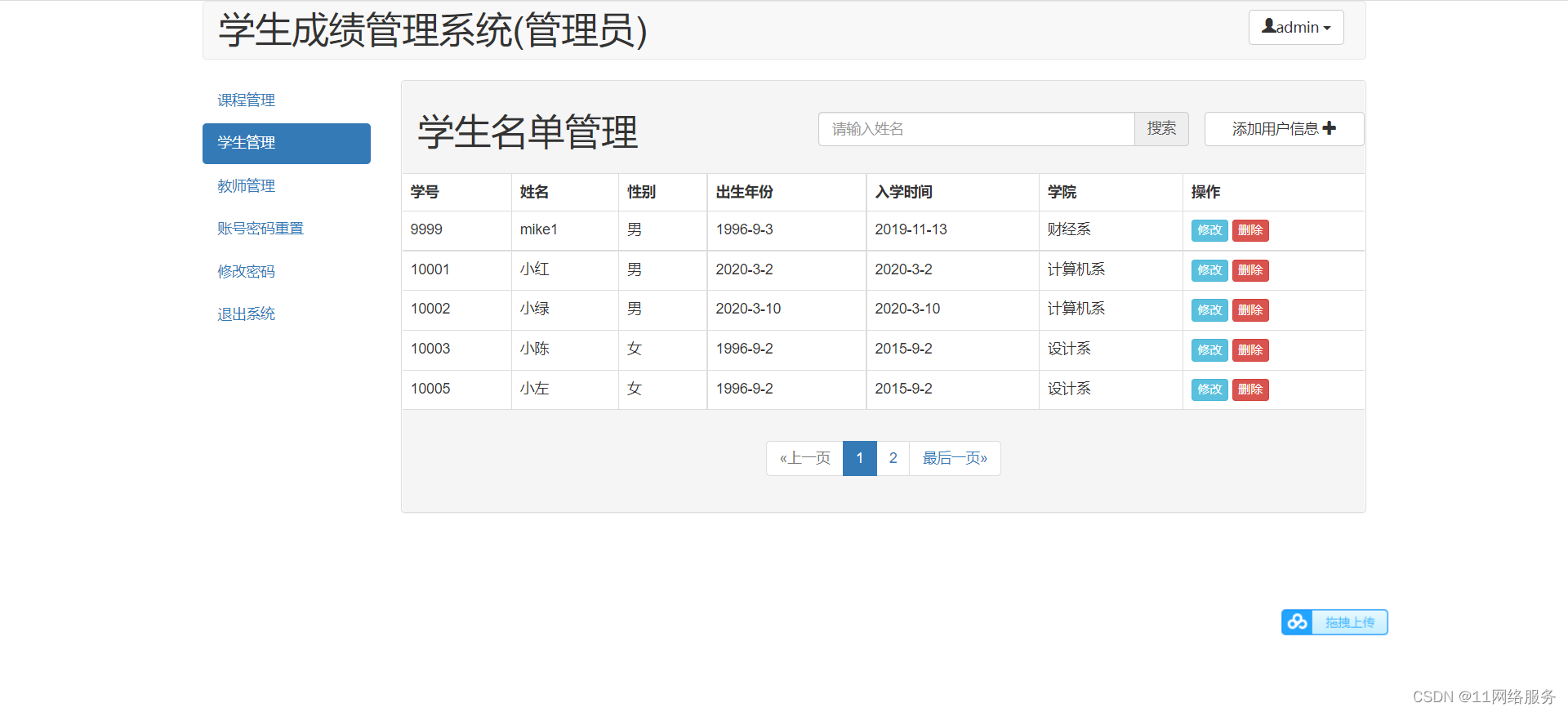Click 删除 for student 小左
The width and height of the screenshot is (1568, 712).
point(1250,389)
